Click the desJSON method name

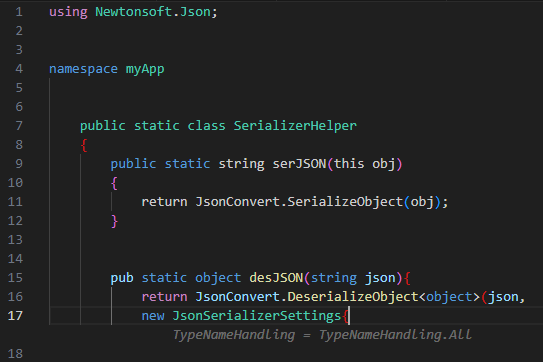(x=276, y=278)
